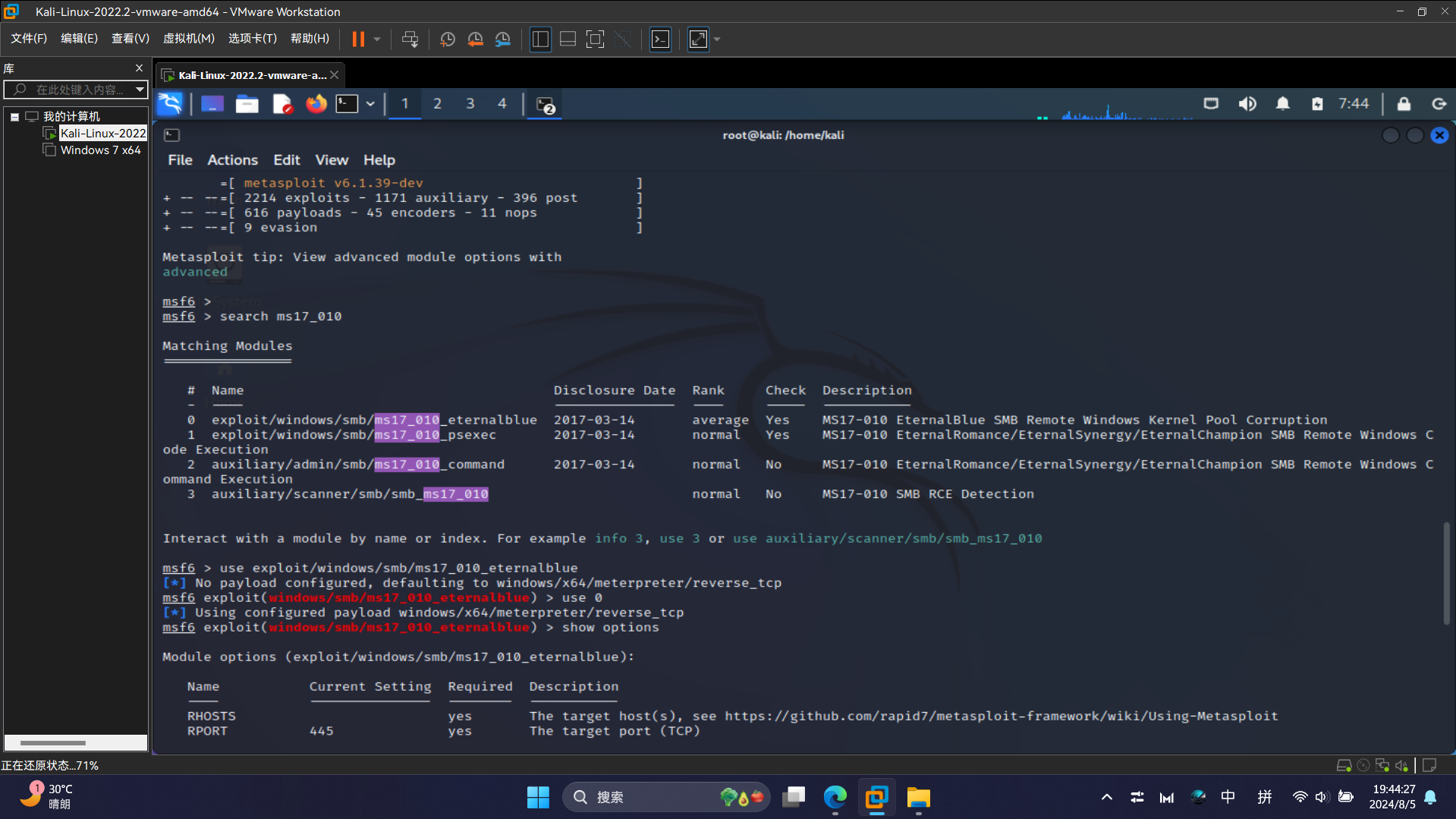
Task: Open the 虚拟机(M) menu
Action: [x=189, y=39]
